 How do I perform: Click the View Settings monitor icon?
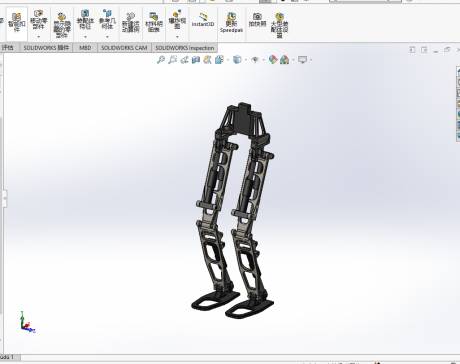point(302,60)
